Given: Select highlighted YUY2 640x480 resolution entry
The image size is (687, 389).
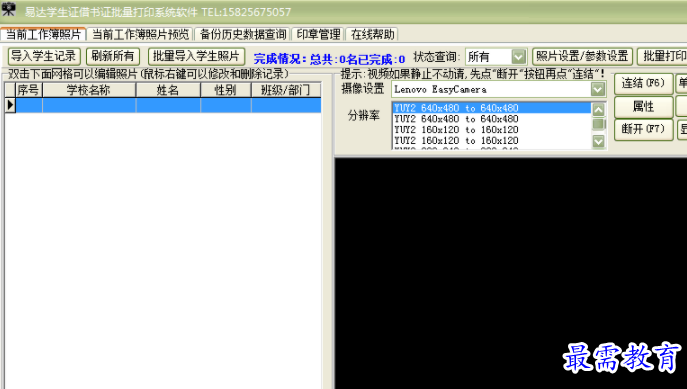Looking at the screenshot, I should 492,108.
